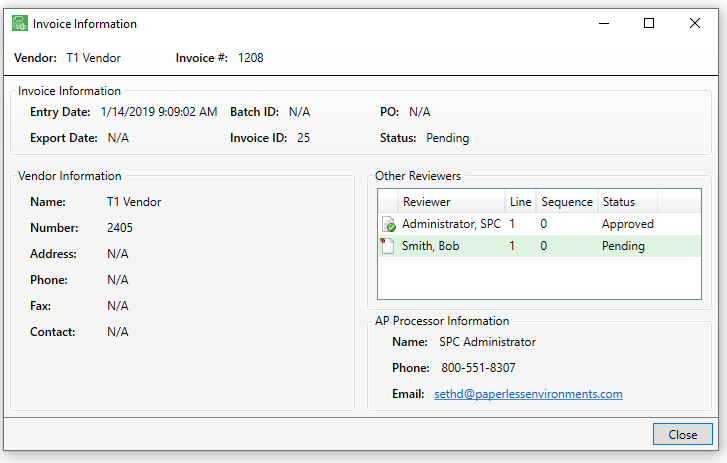The height and width of the screenshot is (463, 727).
Task: Click the pending document icon beside Smith, Bob
Action: [x=387, y=246]
